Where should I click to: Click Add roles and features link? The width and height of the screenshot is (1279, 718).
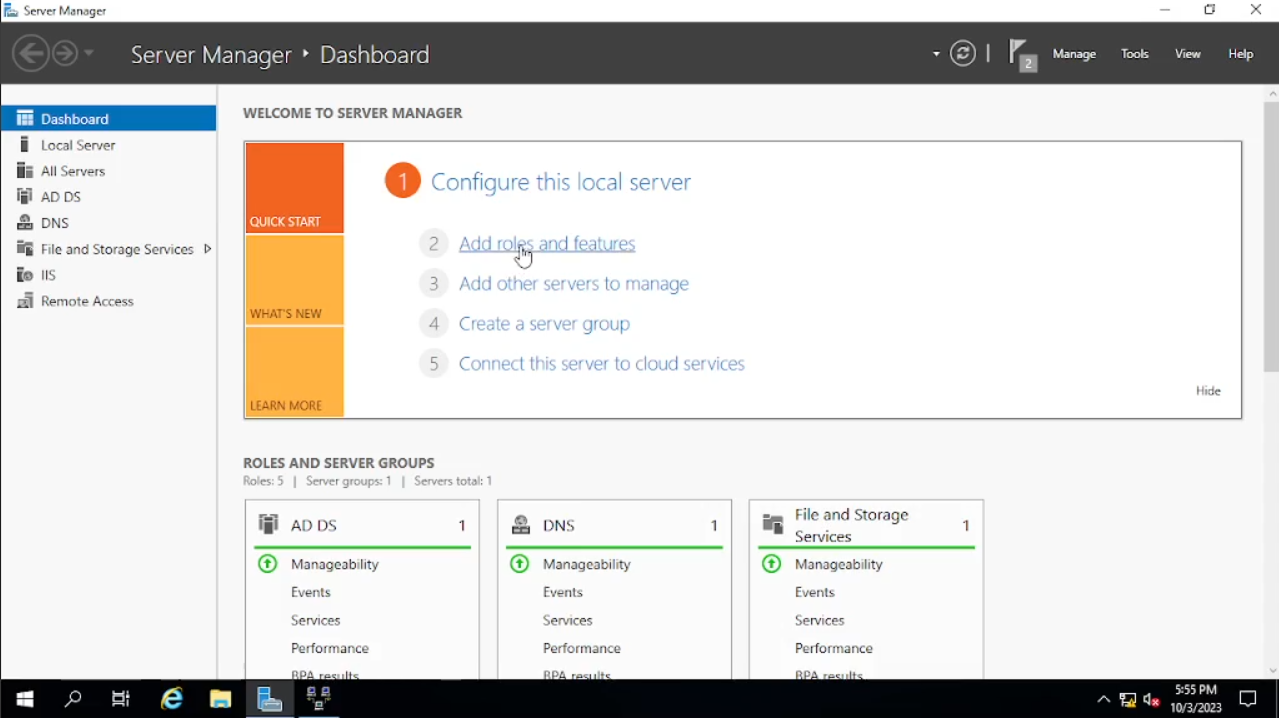coord(546,244)
